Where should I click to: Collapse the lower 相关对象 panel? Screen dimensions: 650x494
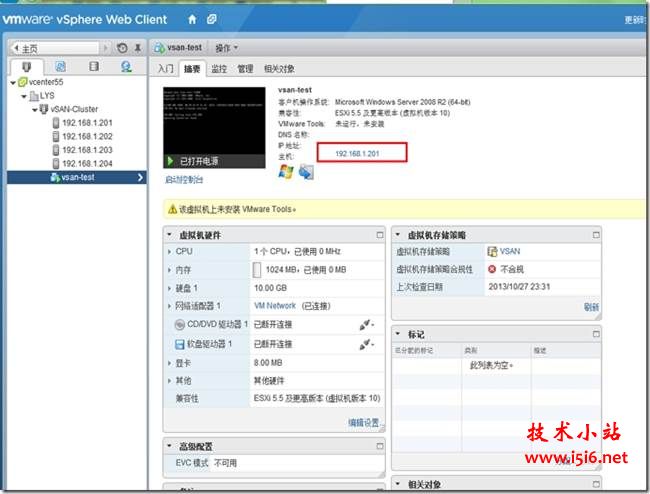pos(398,484)
